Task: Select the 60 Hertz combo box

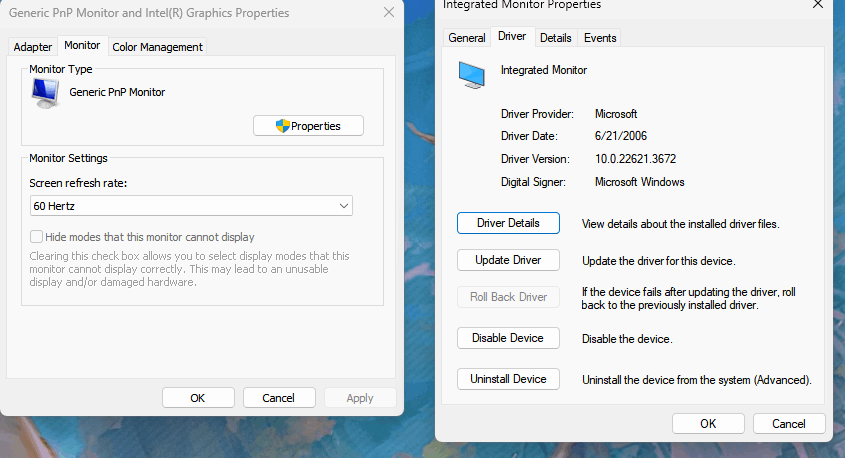Action: pos(191,206)
